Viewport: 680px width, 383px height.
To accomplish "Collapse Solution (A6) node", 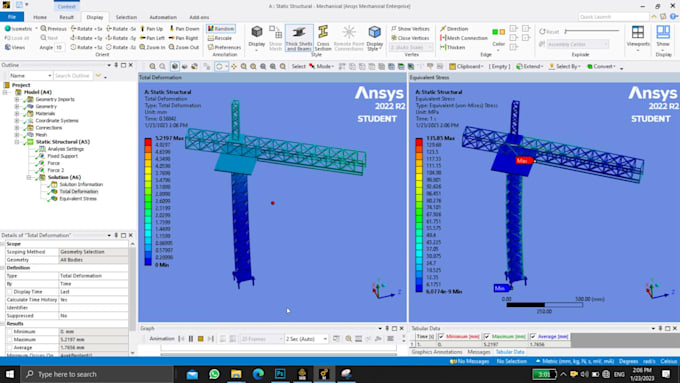I will pos(29,177).
